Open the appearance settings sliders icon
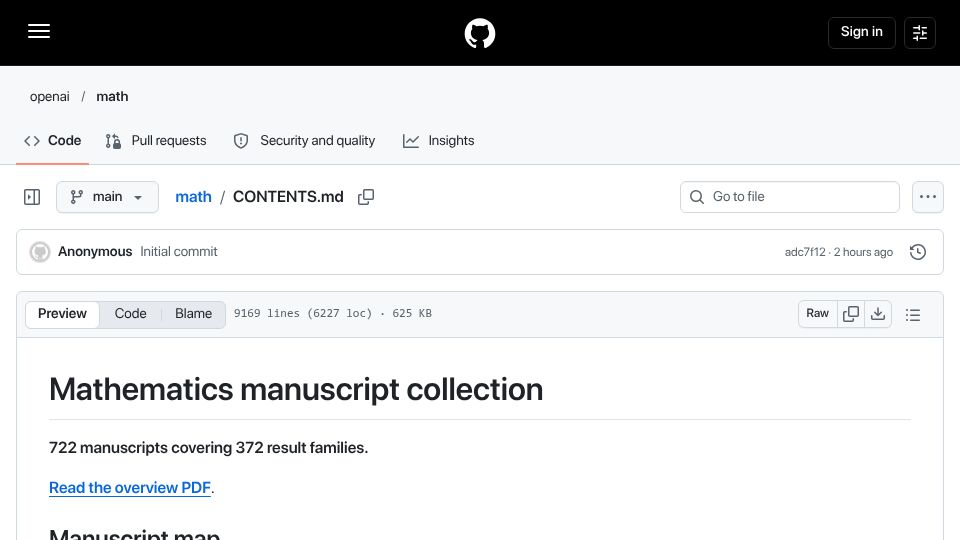 coord(920,32)
